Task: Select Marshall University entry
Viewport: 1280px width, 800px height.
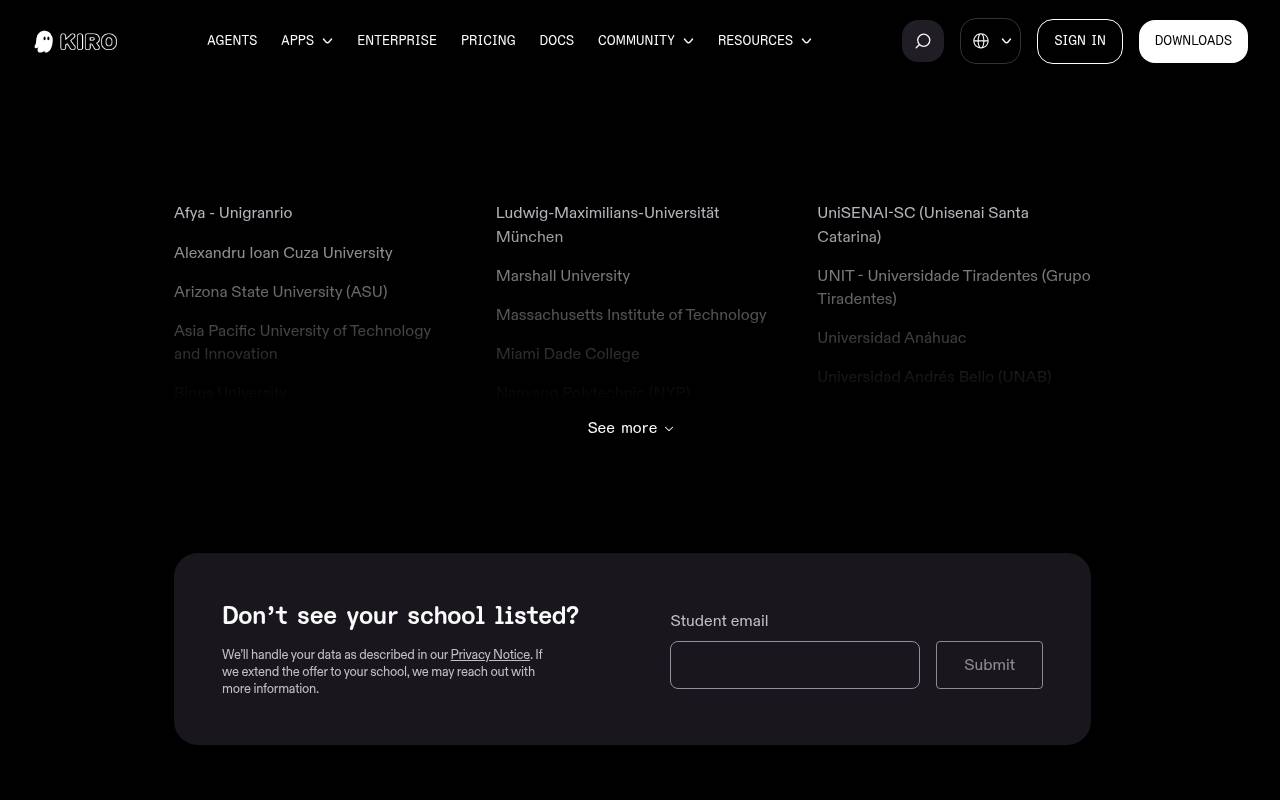Action: 563,276
